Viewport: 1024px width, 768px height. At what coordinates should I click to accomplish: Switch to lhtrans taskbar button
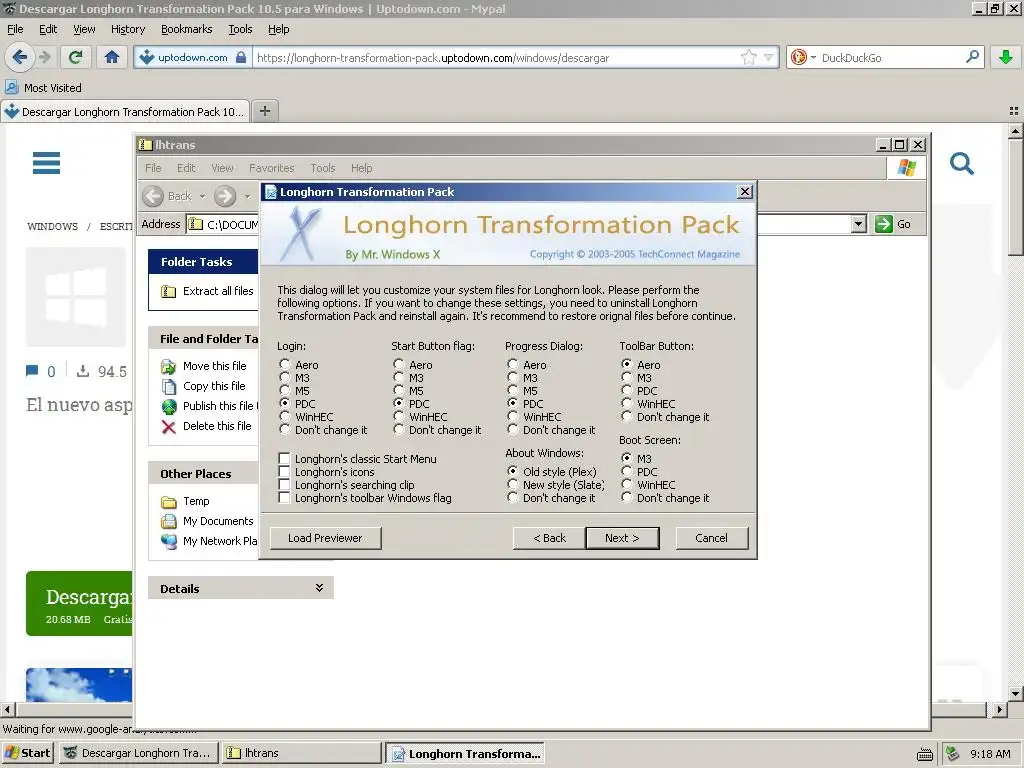(300, 753)
